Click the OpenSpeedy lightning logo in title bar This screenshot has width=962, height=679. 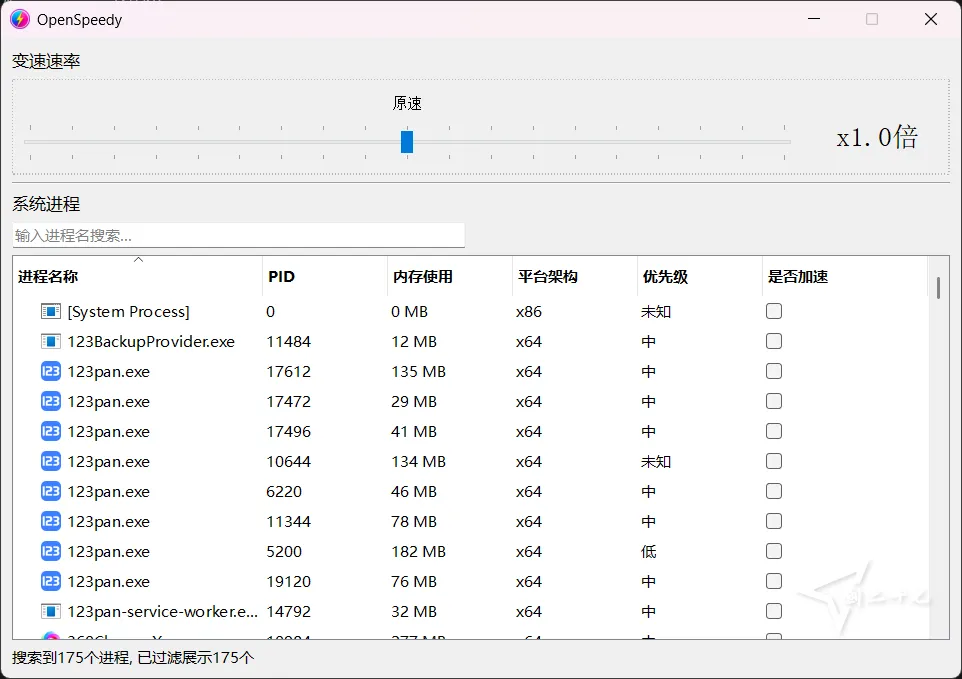pyautogui.click(x=20, y=19)
